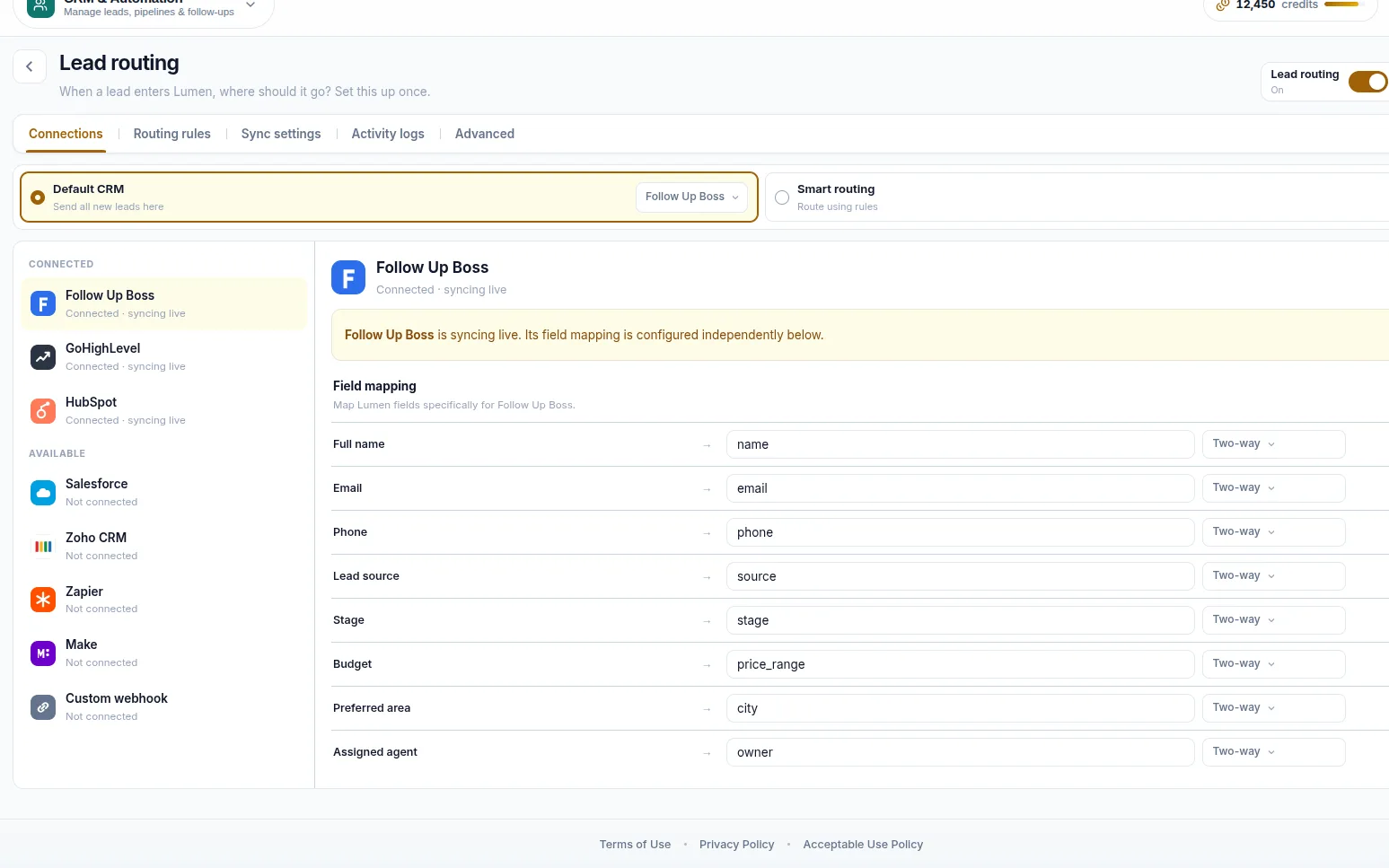Image resolution: width=1389 pixels, height=868 pixels.
Task: Open sync direction dropdown for Email
Action: (1273, 488)
